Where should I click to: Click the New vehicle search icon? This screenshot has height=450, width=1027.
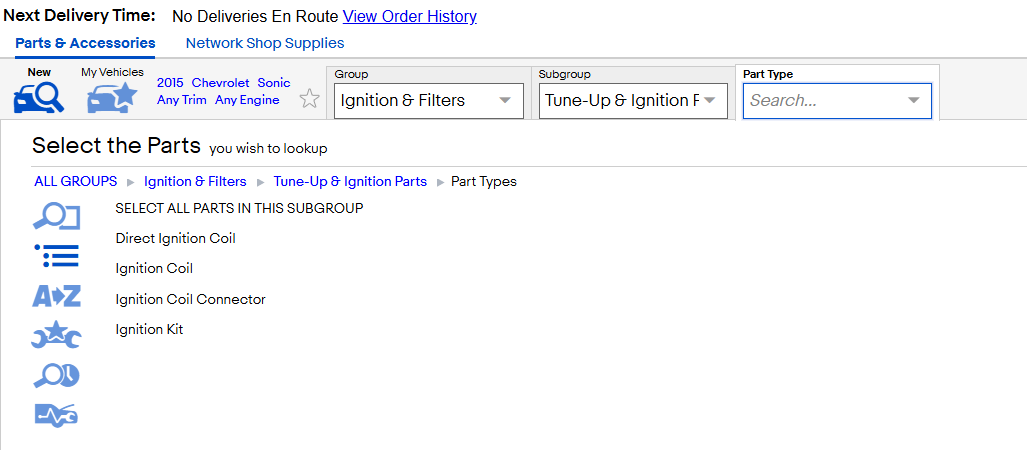point(39,98)
